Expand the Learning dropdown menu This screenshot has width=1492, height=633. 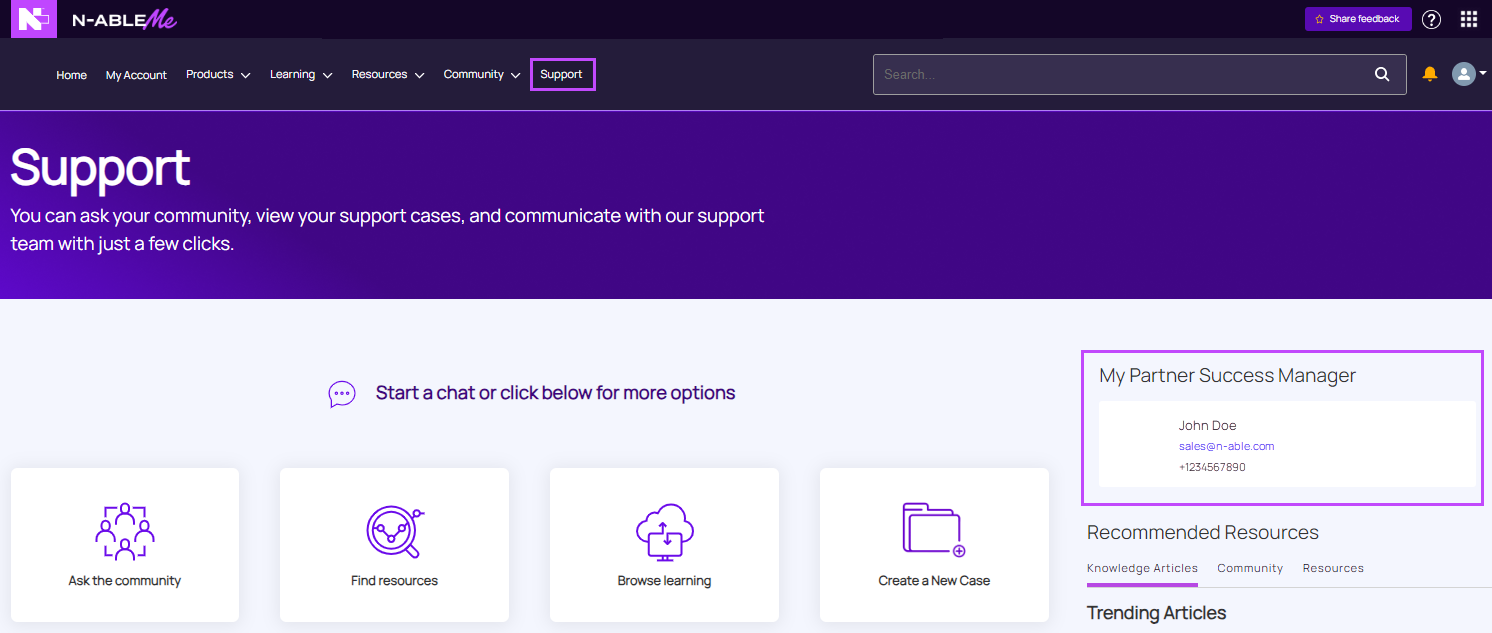[x=300, y=75]
